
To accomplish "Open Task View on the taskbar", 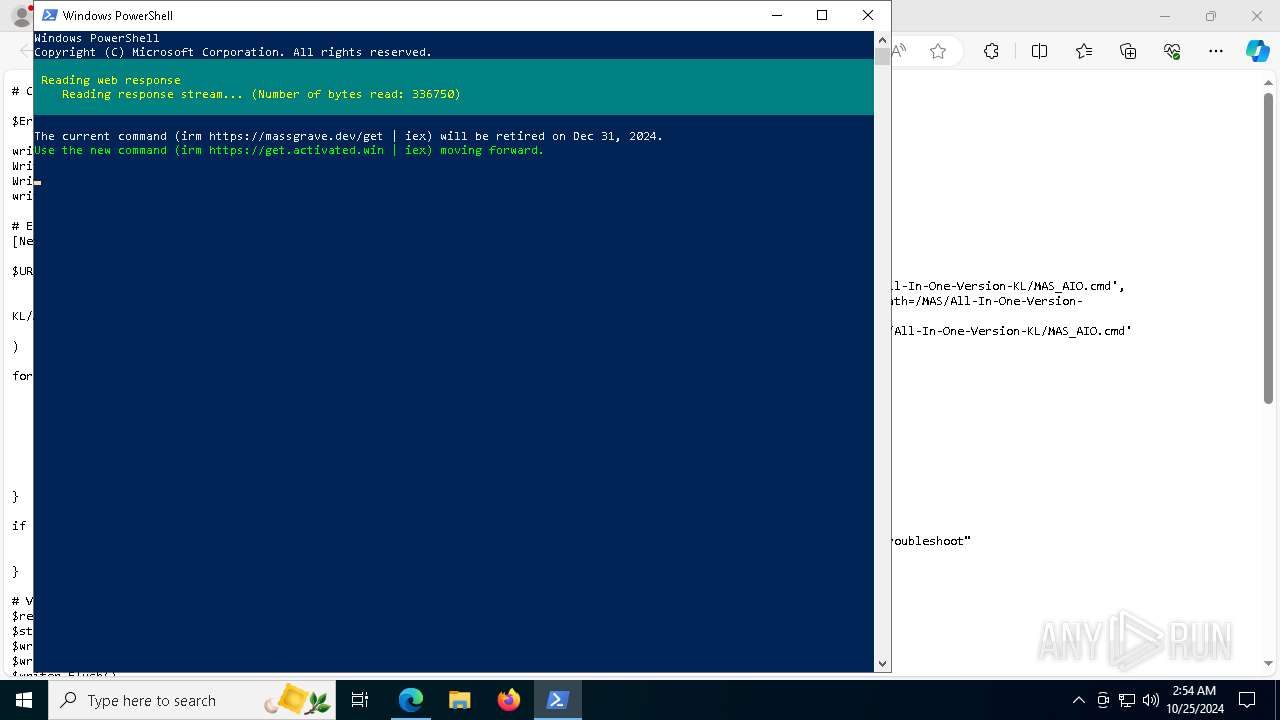I will tap(360, 700).
